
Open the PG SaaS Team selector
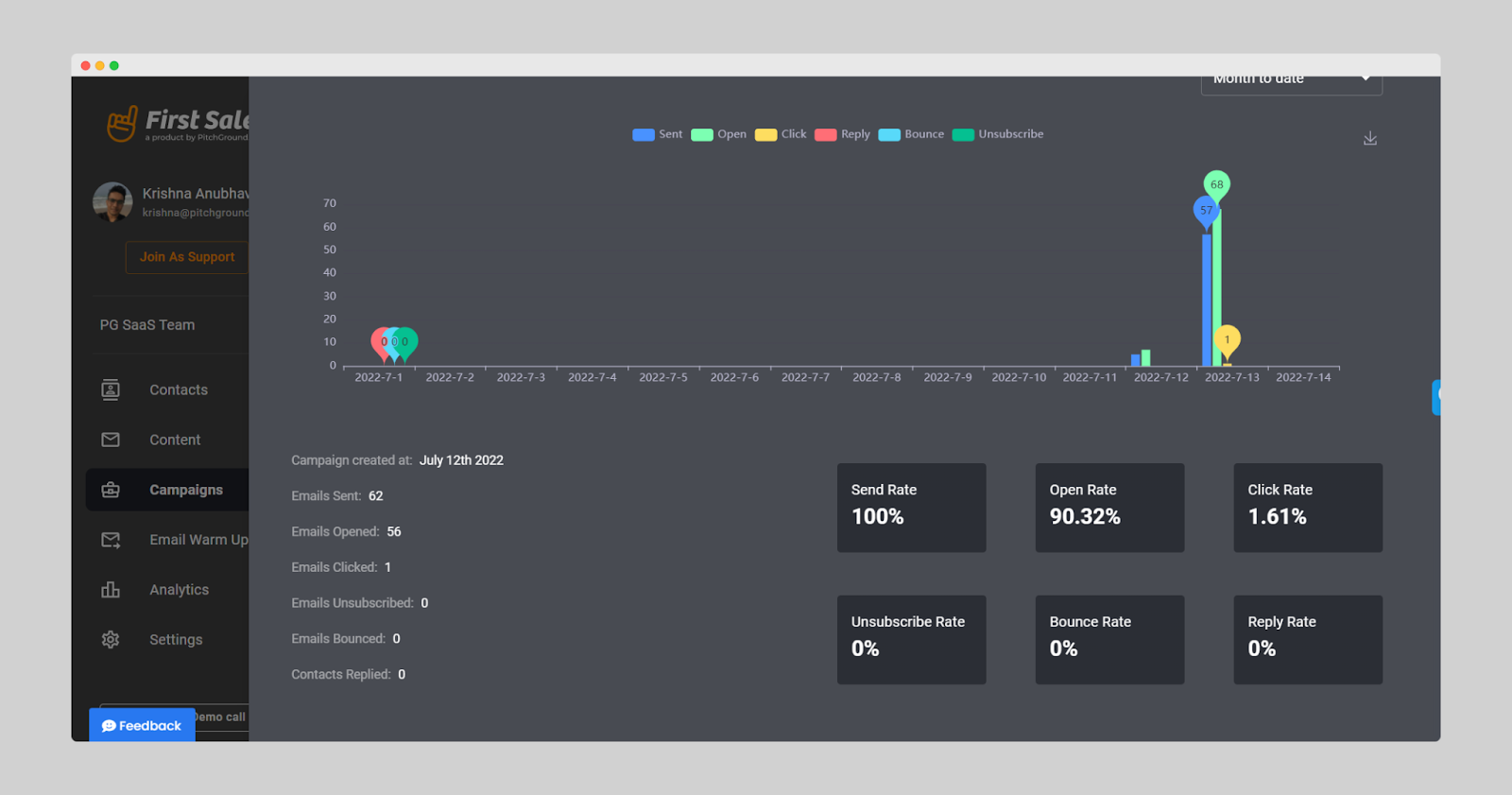pyautogui.click(x=147, y=325)
